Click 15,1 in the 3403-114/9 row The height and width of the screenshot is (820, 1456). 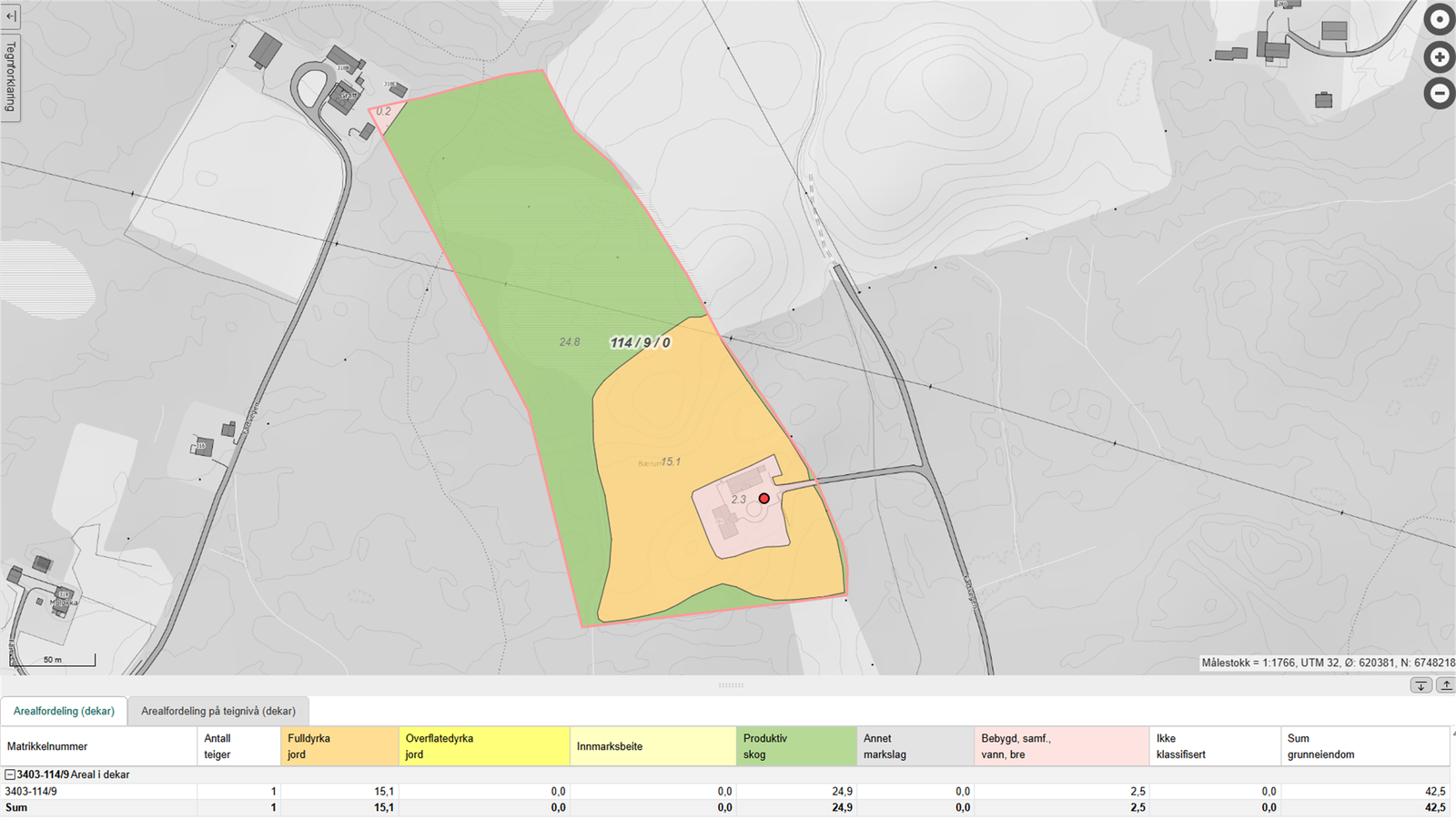pyautogui.click(x=384, y=792)
